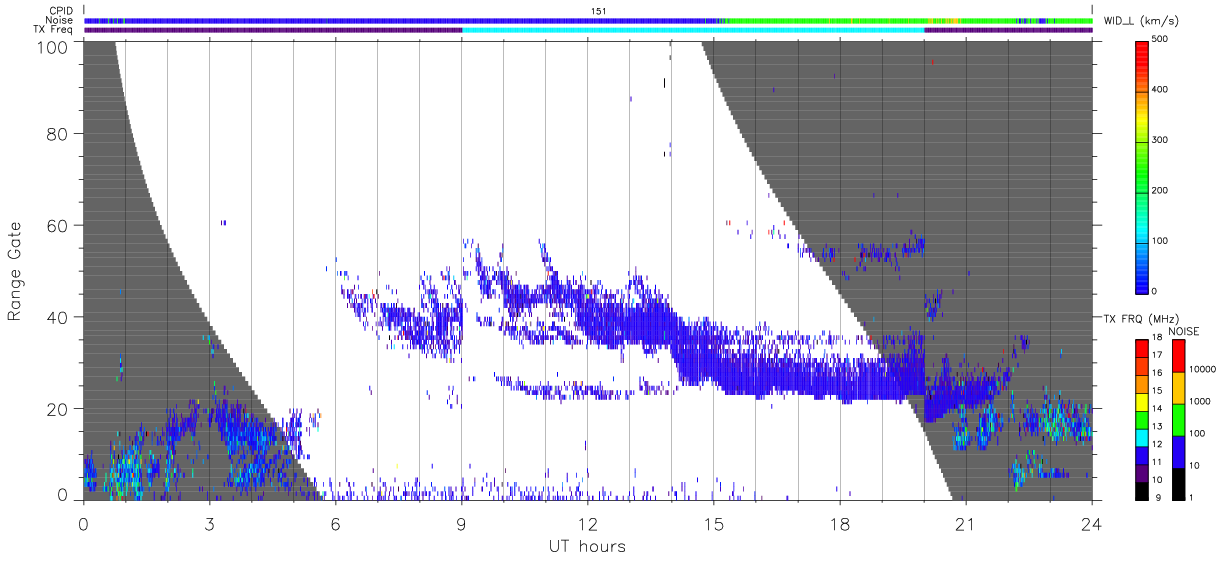Click the cyan segment of TX Freq bar
Image resolution: width=1228 pixels, height=567 pixels.
coord(693,30)
